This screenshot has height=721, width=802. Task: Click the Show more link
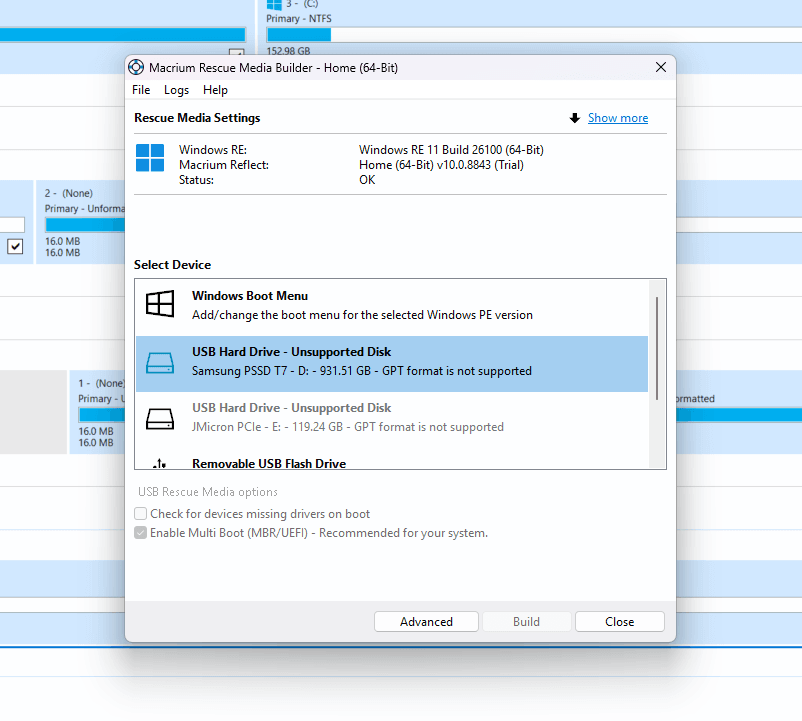[x=618, y=118]
